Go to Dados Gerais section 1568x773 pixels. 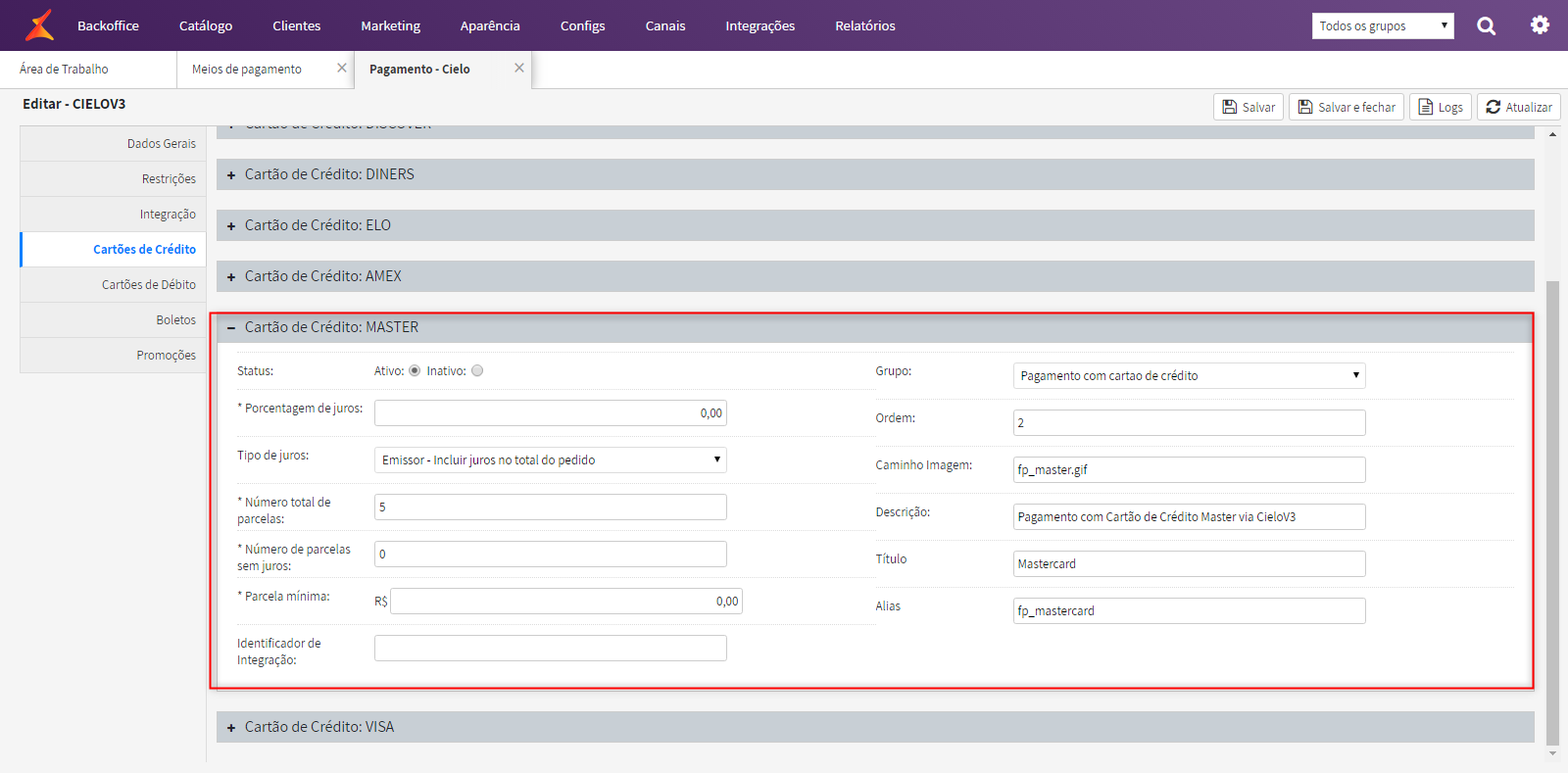pos(113,144)
